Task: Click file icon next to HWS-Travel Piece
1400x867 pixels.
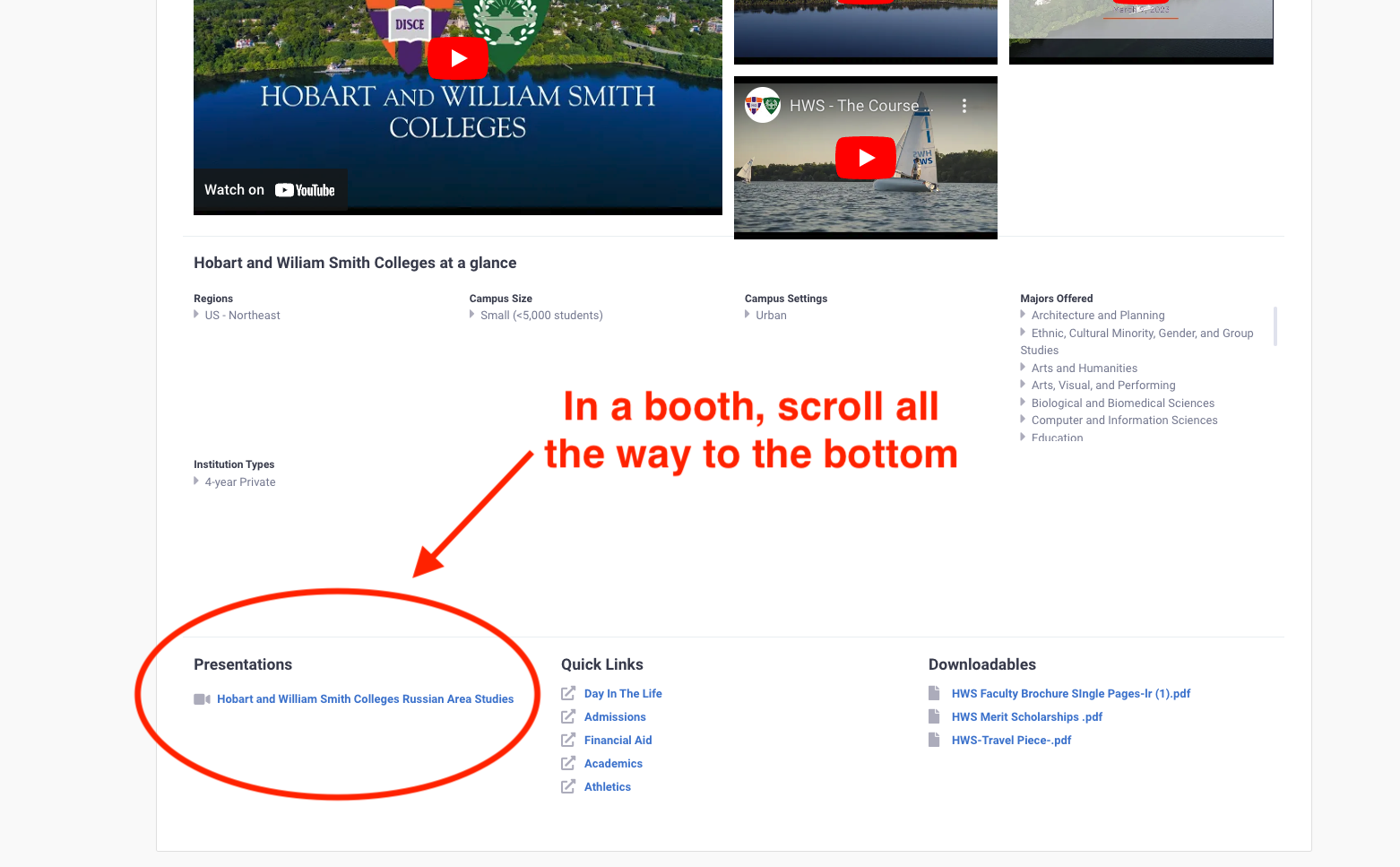Action: [x=934, y=740]
